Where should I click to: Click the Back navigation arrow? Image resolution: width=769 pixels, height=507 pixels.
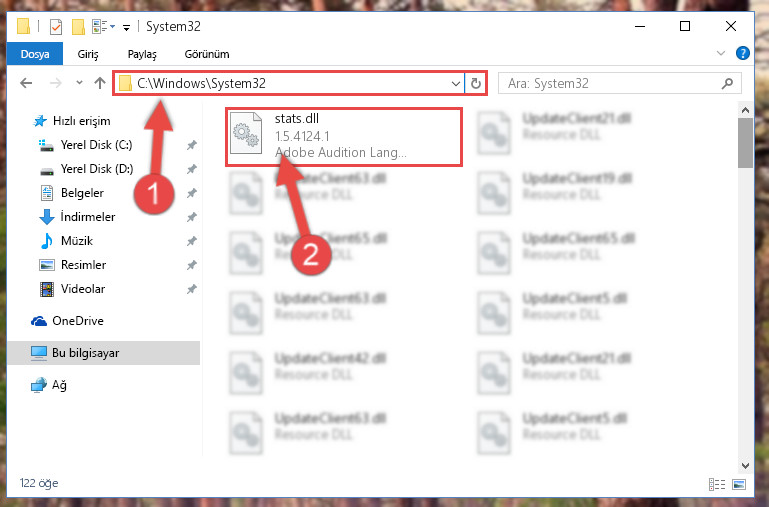[x=26, y=83]
